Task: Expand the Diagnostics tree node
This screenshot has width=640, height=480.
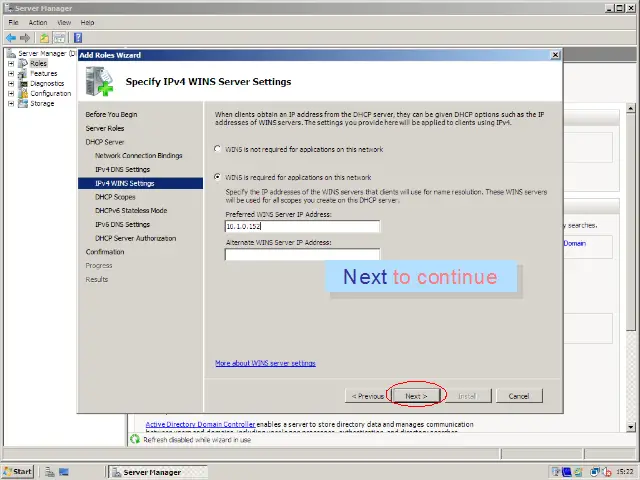Action: (x=11, y=83)
